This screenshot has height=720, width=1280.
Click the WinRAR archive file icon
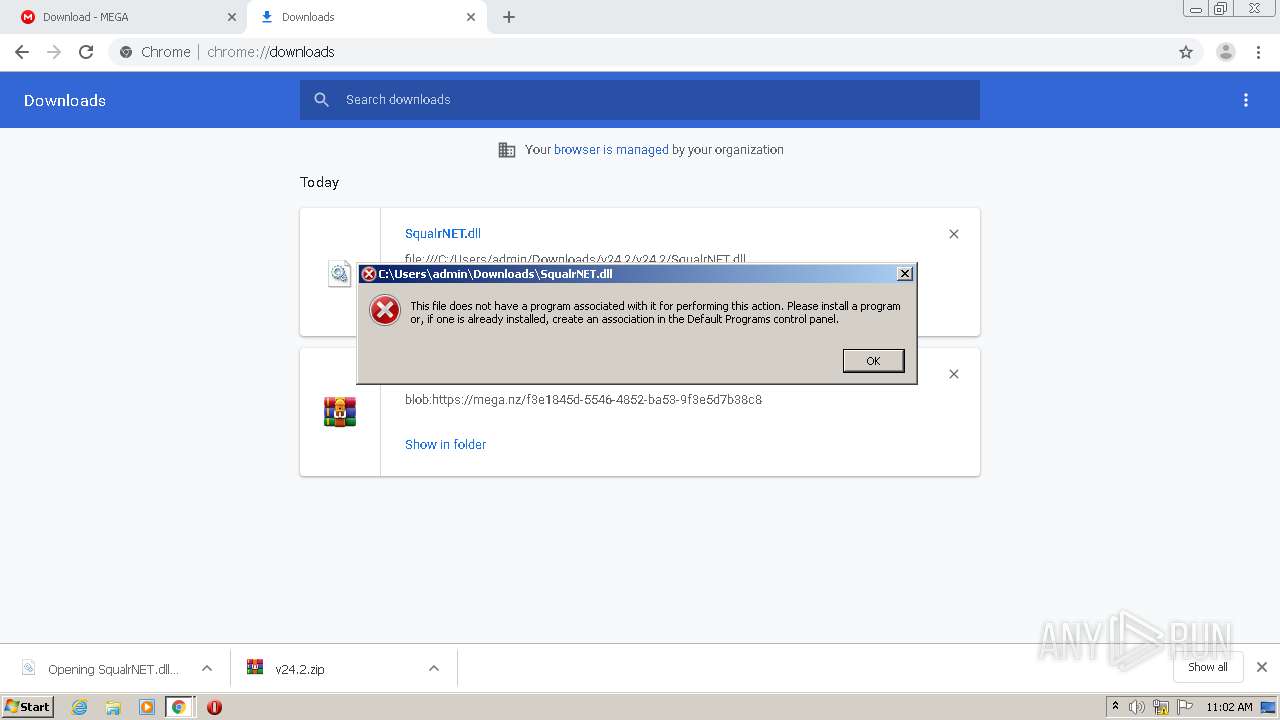pyautogui.click(x=340, y=412)
